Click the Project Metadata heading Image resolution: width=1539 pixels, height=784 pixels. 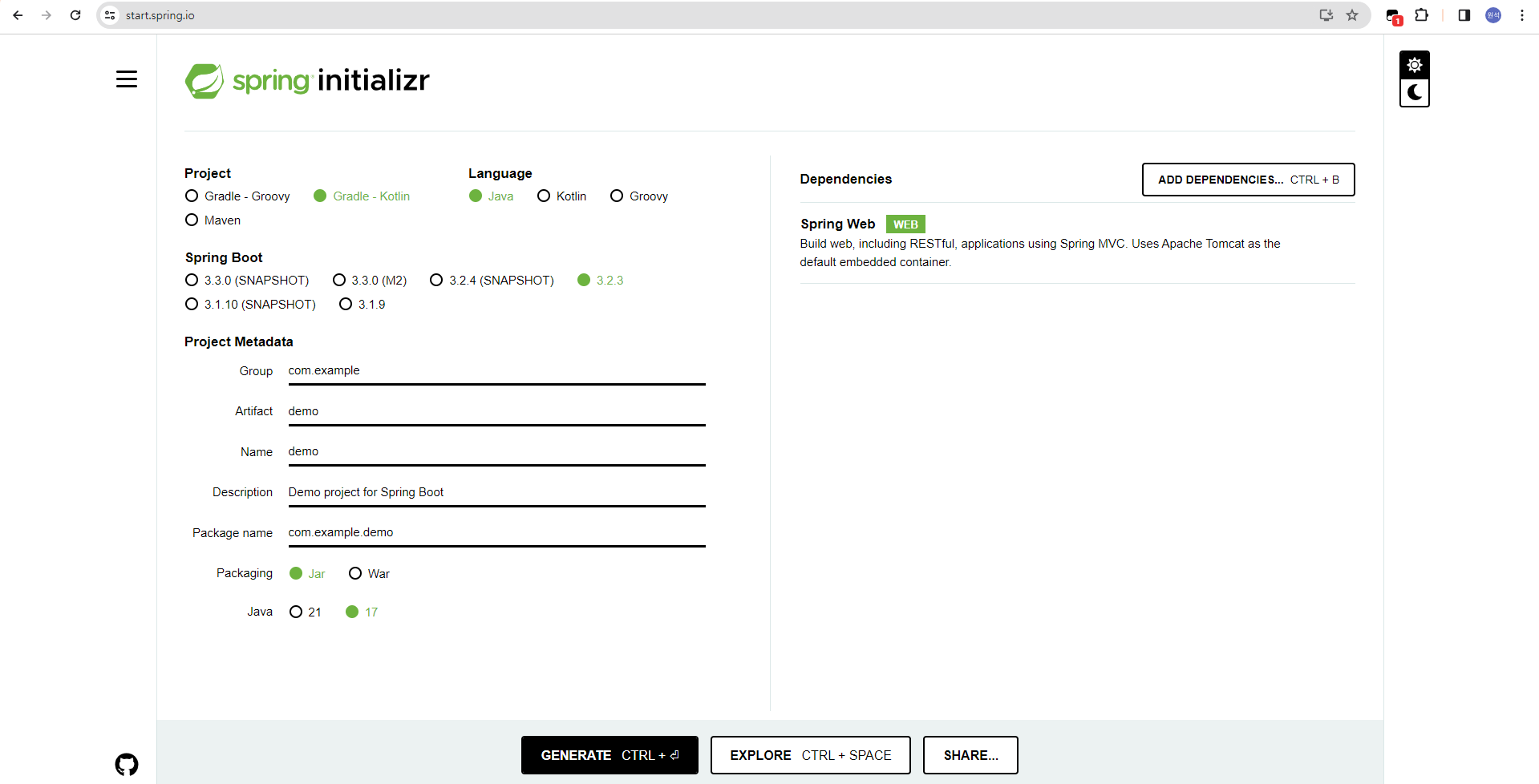[239, 341]
